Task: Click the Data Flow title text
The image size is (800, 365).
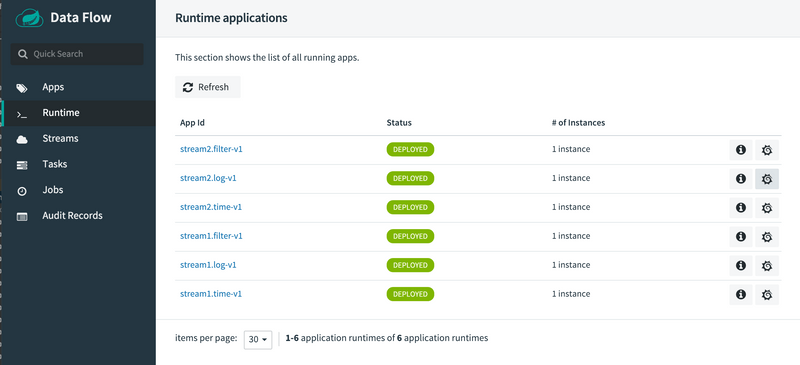Action: 81,18
